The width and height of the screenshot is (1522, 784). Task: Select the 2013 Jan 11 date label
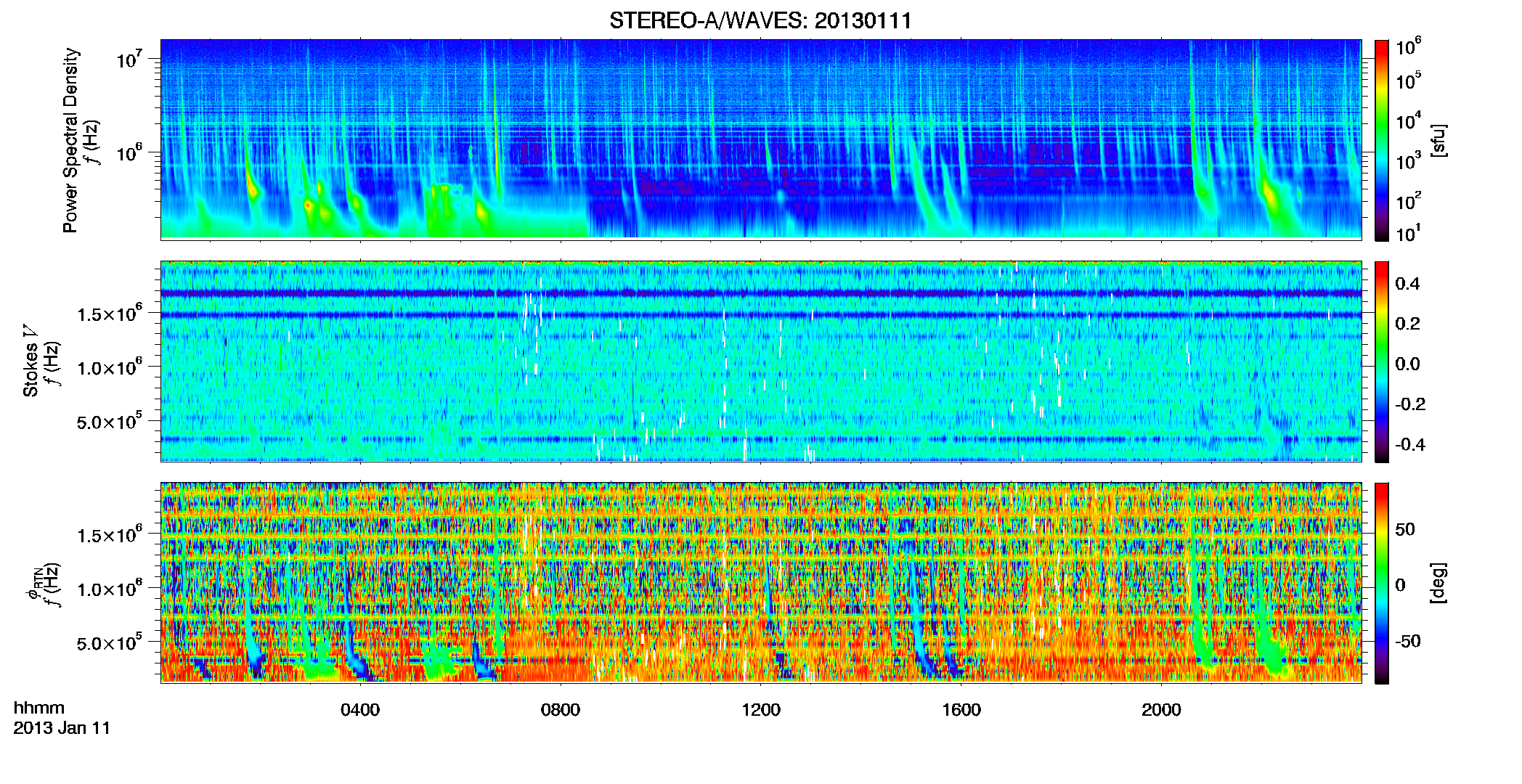point(62,728)
